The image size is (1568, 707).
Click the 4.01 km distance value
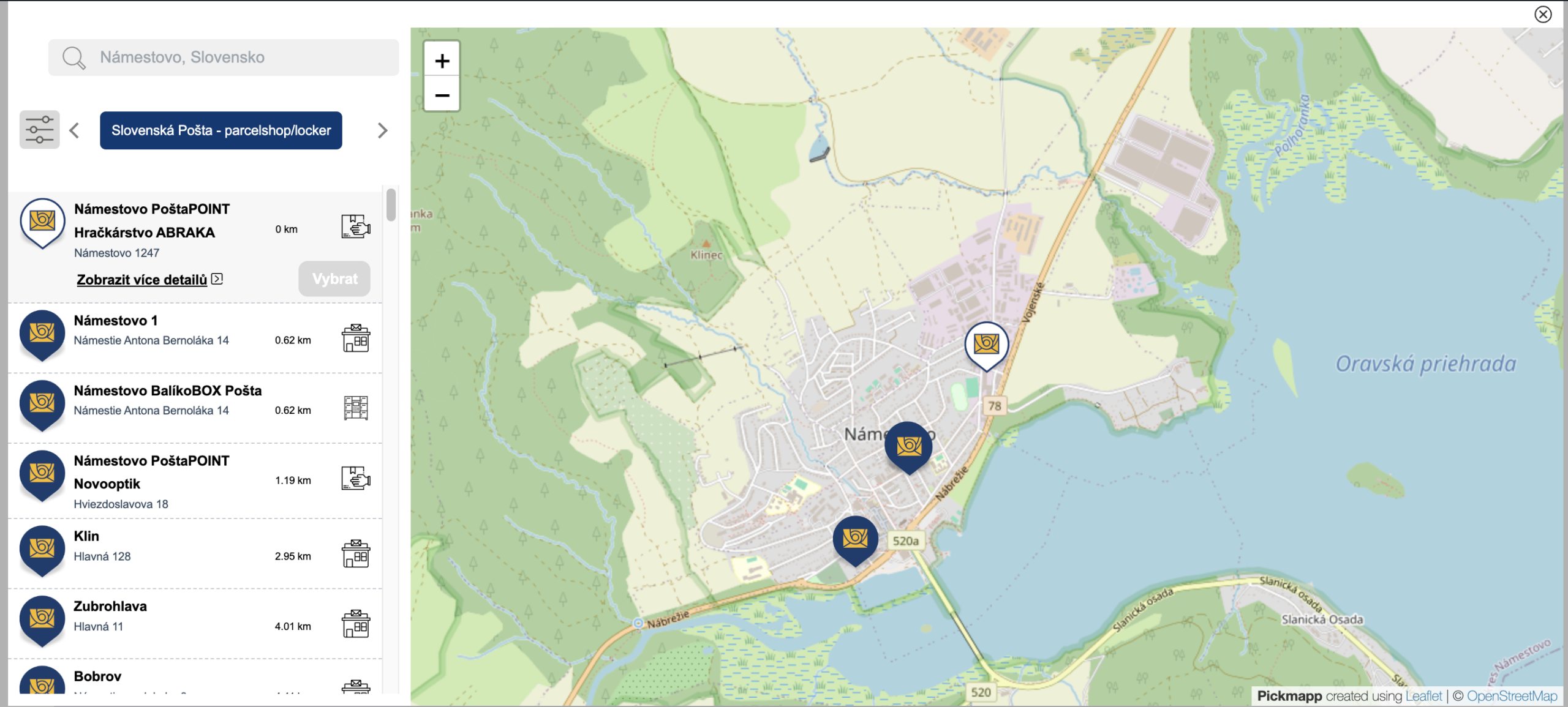point(293,626)
